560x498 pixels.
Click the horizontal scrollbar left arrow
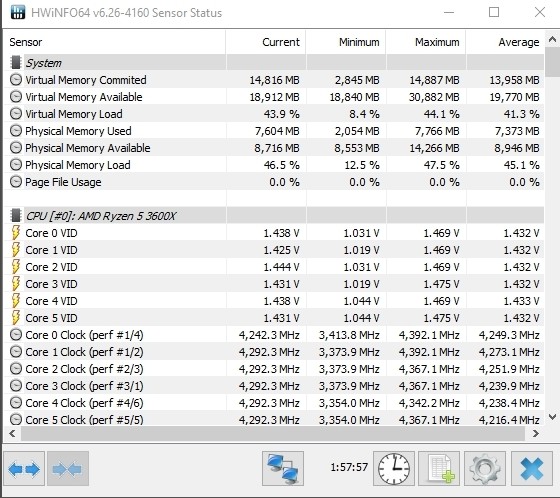pyautogui.click(x=12, y=433)
